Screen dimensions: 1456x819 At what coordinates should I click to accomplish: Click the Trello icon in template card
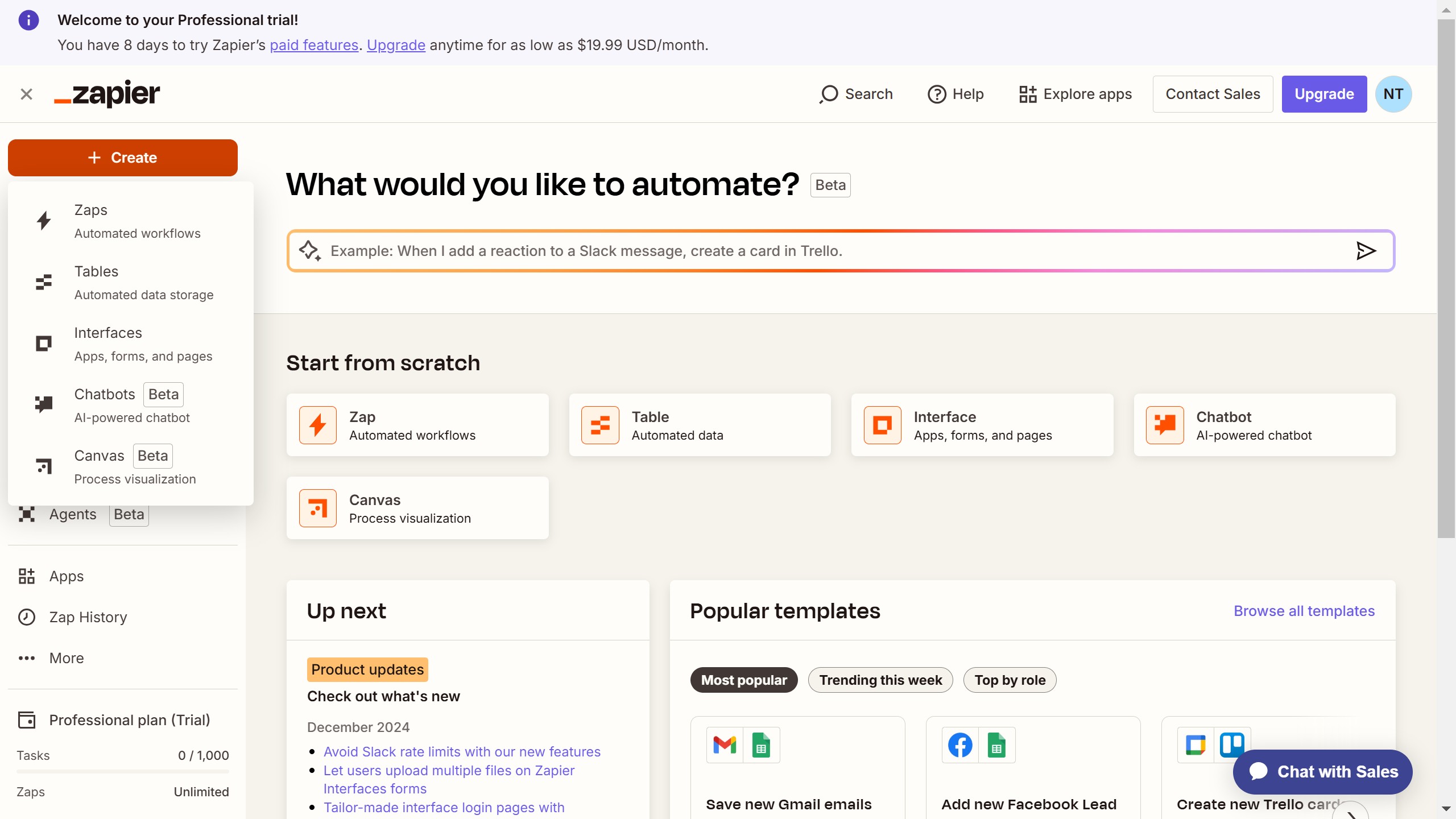1232,744
